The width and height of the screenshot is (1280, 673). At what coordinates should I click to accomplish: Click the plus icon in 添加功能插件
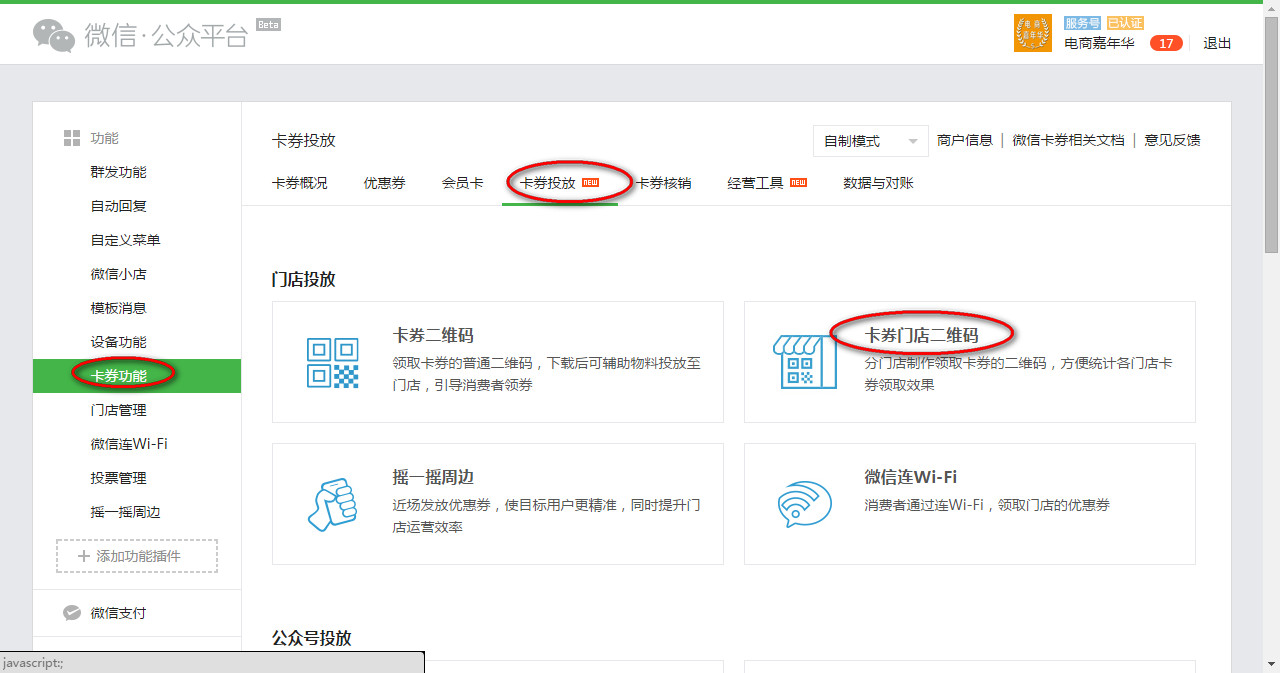(x=84, y=556)
